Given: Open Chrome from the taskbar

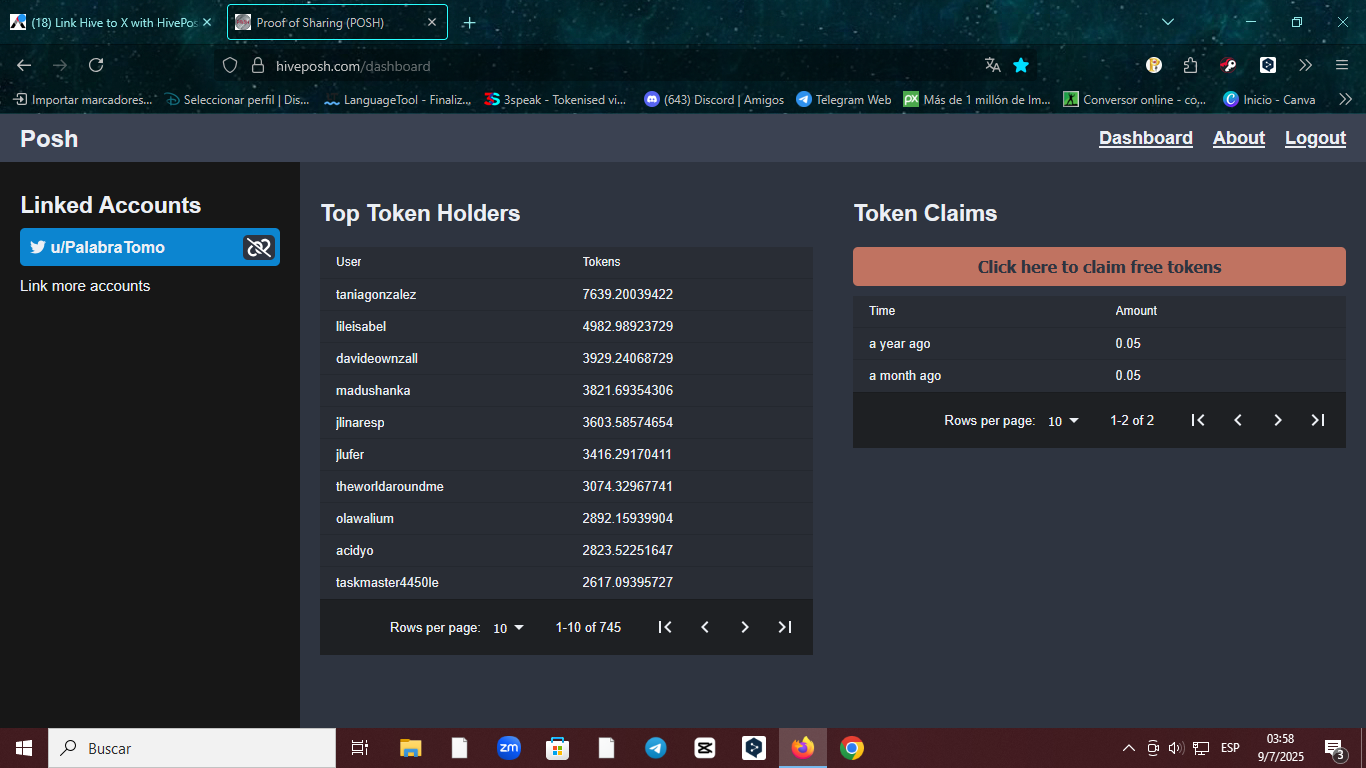Looking at the screenshot, I should [852, 748].
